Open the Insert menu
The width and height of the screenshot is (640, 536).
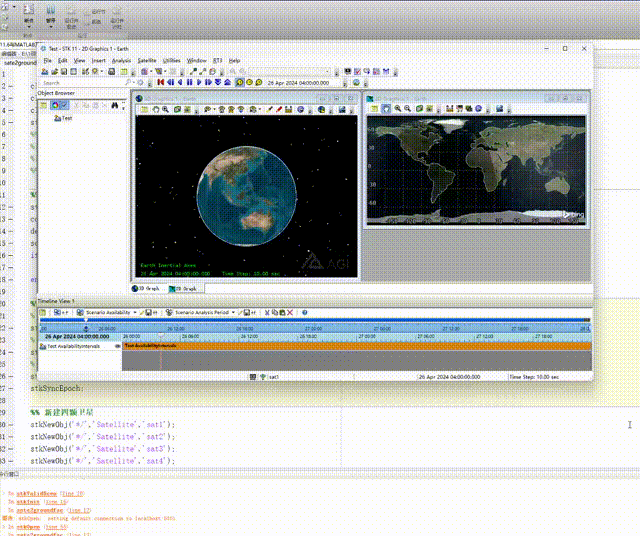98,60
